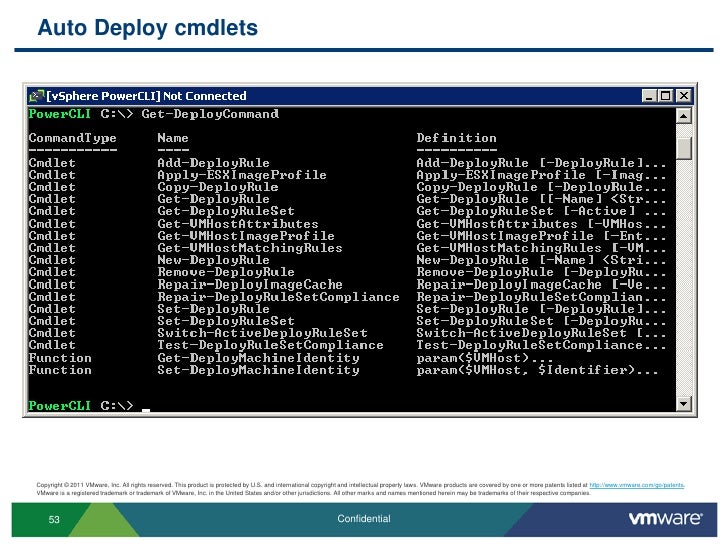The image size is (728, 546).
Task: Click Add-DeployRule [-DeployRule] definition
Action: [541, 163]
